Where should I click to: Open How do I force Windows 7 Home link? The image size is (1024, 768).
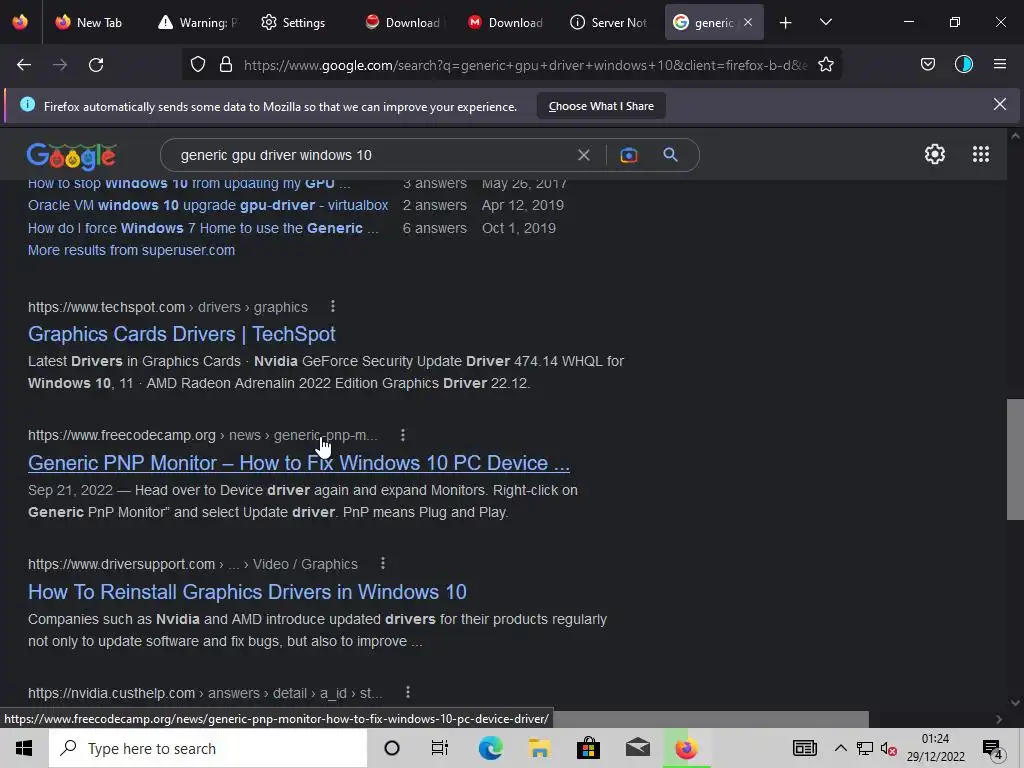[x=203, y=228]
